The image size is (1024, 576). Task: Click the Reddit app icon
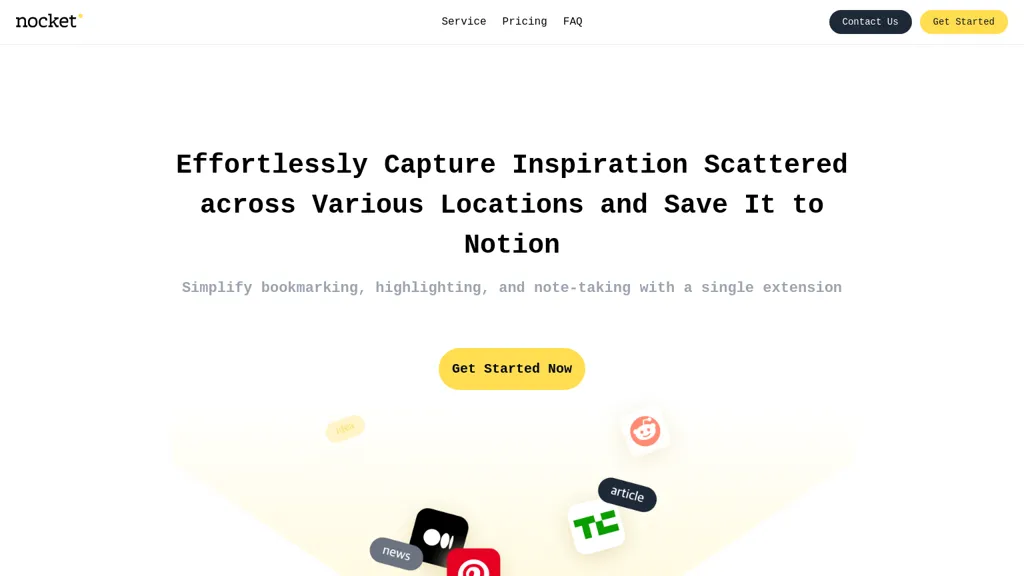(x=645, y=432)
